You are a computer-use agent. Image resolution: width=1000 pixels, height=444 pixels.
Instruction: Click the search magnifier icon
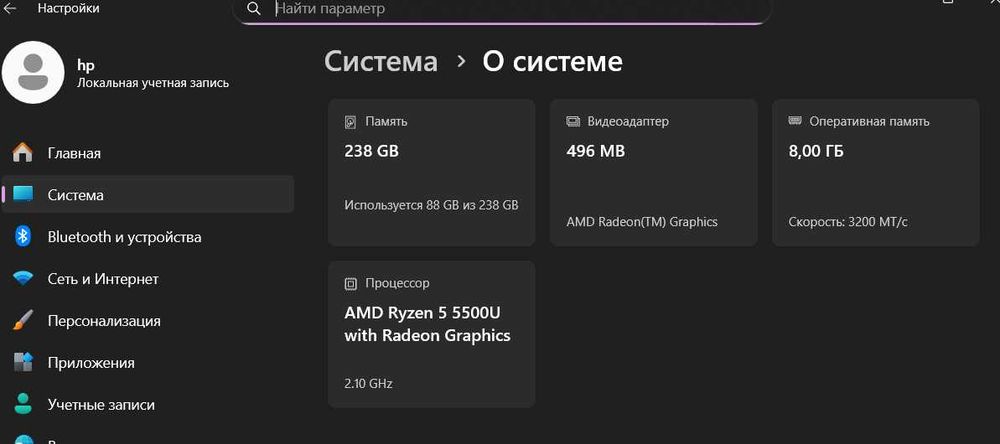point(254,8)
